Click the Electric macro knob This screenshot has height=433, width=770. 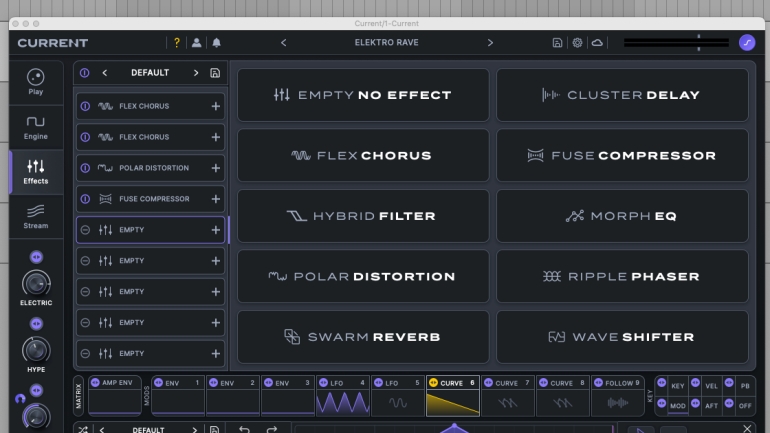pyautogui.click(x=36, y=283)
